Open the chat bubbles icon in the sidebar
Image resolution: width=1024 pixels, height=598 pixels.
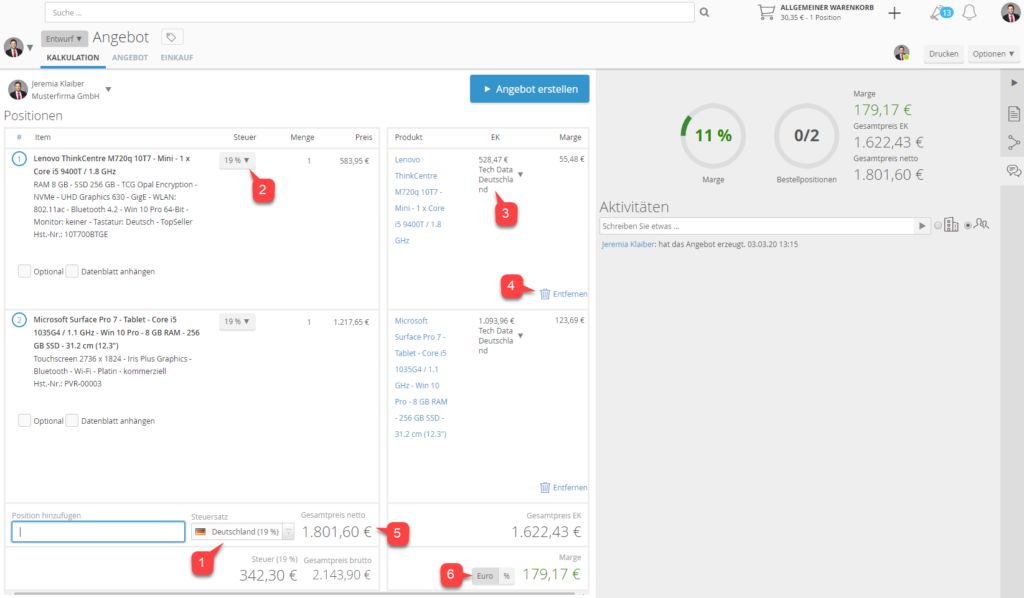(x=1014, y=171)
